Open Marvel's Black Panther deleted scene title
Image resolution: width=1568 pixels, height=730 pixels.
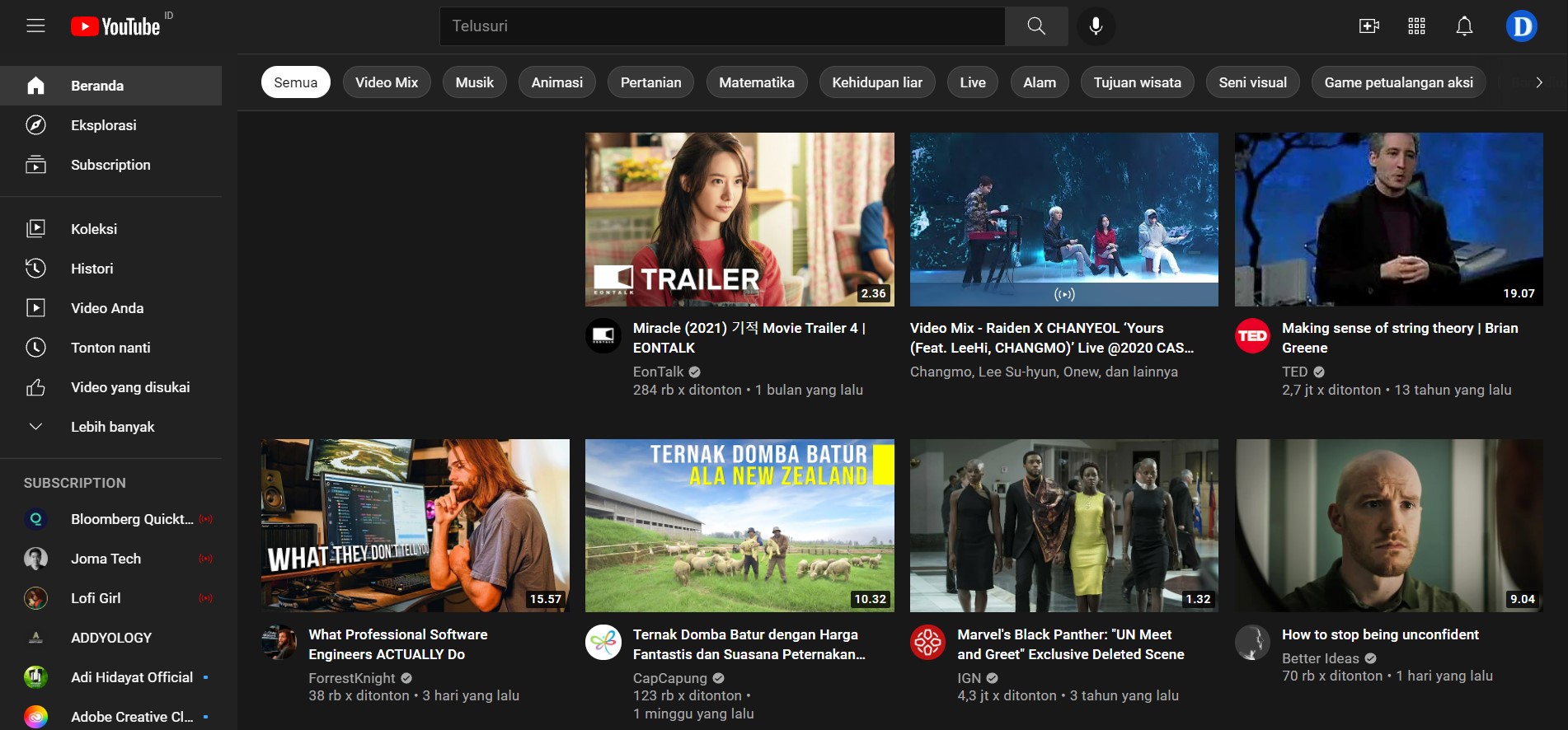(1071, 644)
